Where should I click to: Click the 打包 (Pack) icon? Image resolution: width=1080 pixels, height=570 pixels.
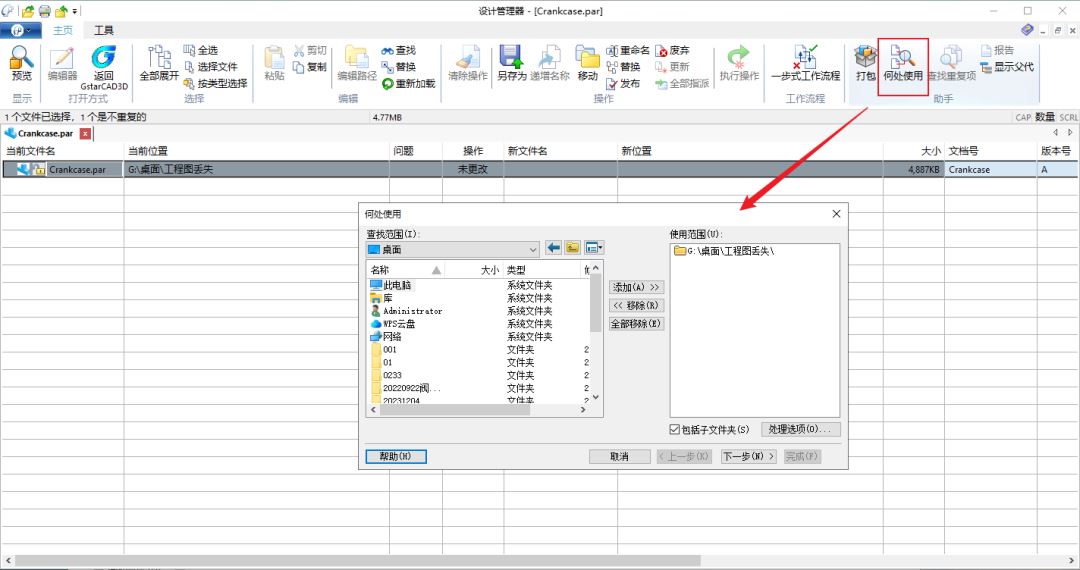click(865, 62)
